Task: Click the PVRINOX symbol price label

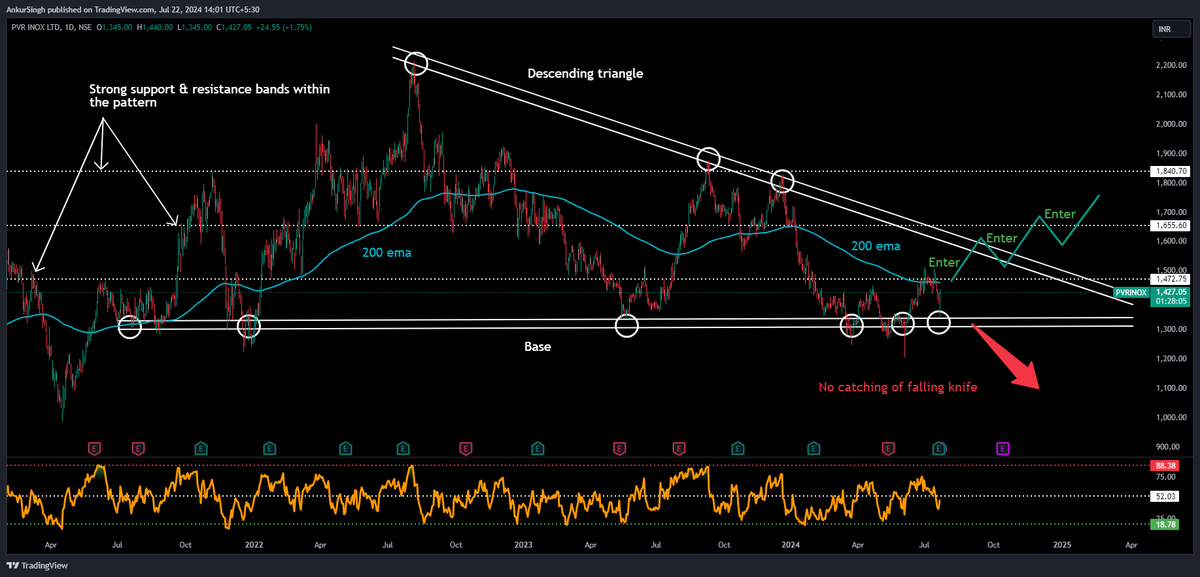Action: coord(1132,292)
